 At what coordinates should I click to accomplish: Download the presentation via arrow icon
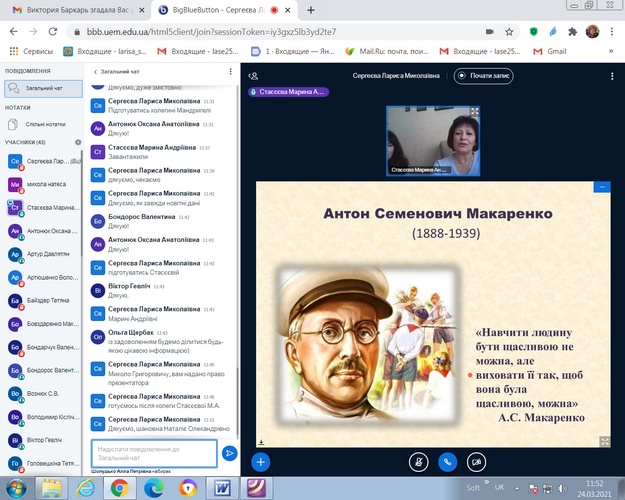click(x=261, y=442)
